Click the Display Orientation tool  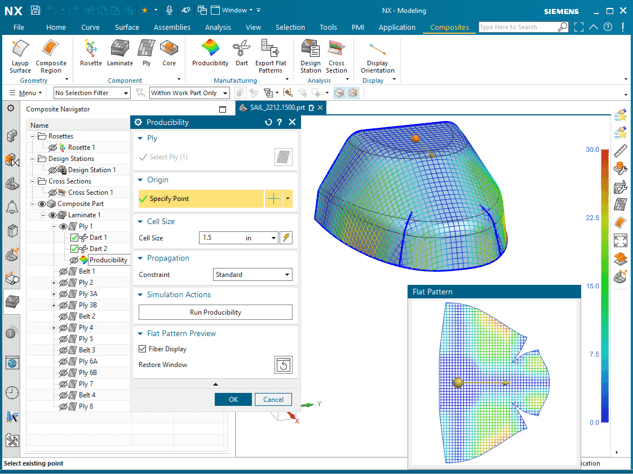(x=377, y=57)
